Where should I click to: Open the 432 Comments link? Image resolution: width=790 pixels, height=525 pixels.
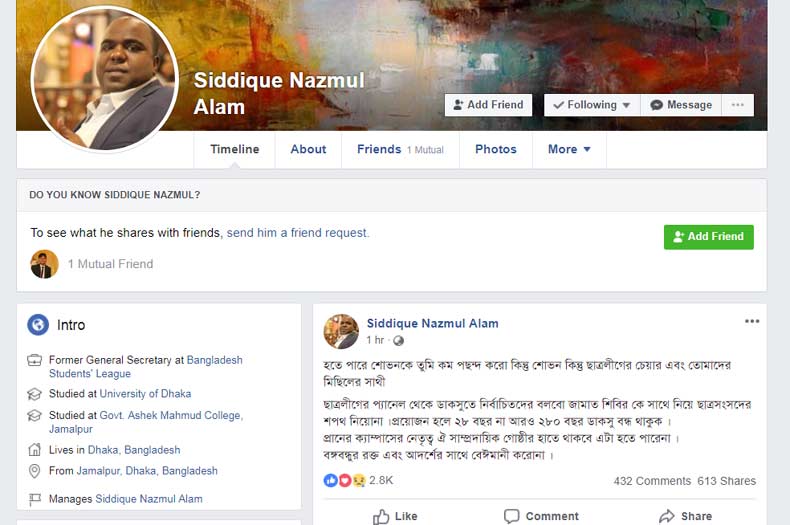pos(652,481)
